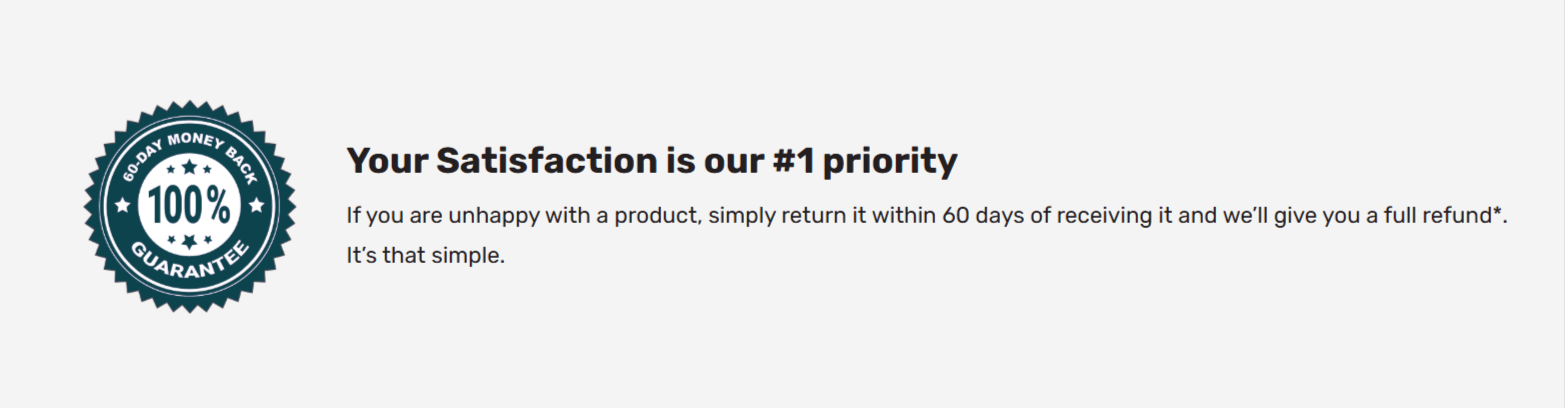The width and height of the screenshot is (1565, 408).
Task: Click the 'is our' words in heading
Action: point(714,161)
